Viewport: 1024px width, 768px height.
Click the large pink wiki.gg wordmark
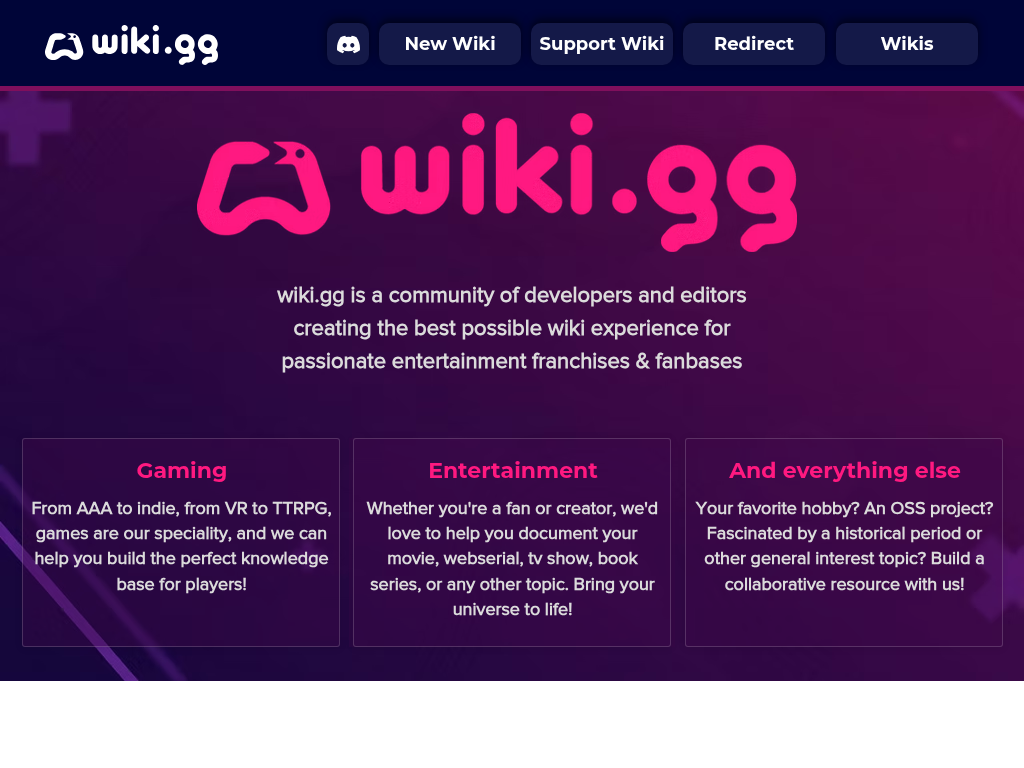tap(579, 182)
